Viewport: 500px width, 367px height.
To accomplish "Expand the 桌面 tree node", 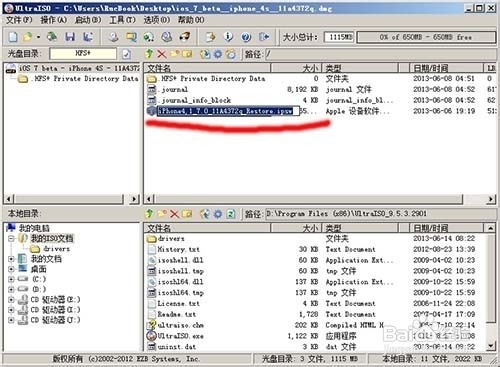I will click(11, 269).
